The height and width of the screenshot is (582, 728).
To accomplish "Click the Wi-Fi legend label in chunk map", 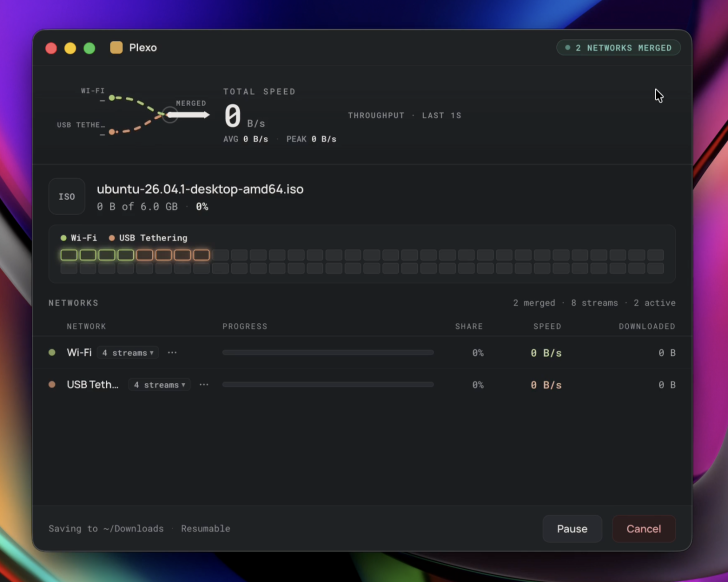I will 79,238.
